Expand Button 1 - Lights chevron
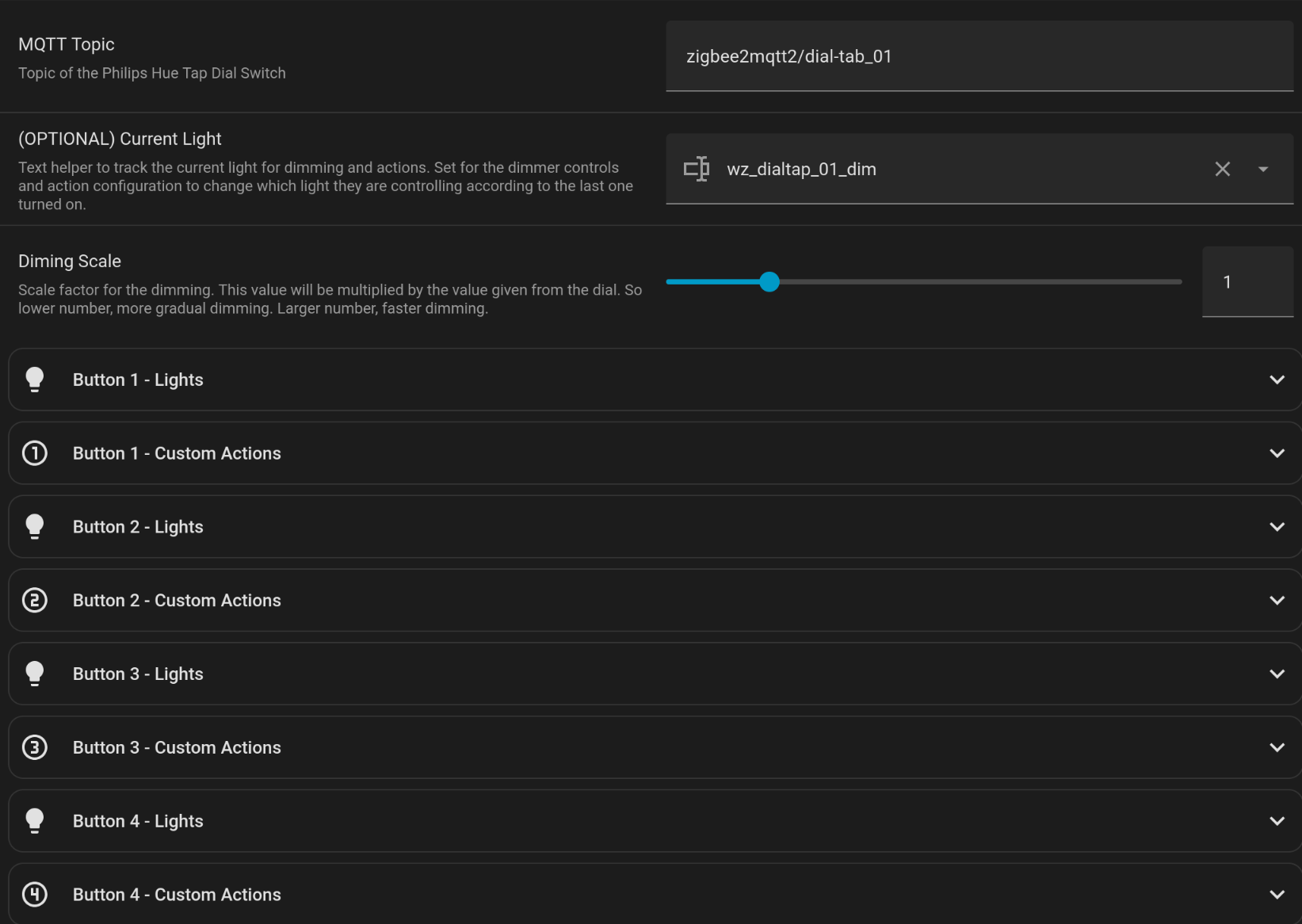Image resolution: width=1302 pixels, height=924 pixels. [1277, 380]
